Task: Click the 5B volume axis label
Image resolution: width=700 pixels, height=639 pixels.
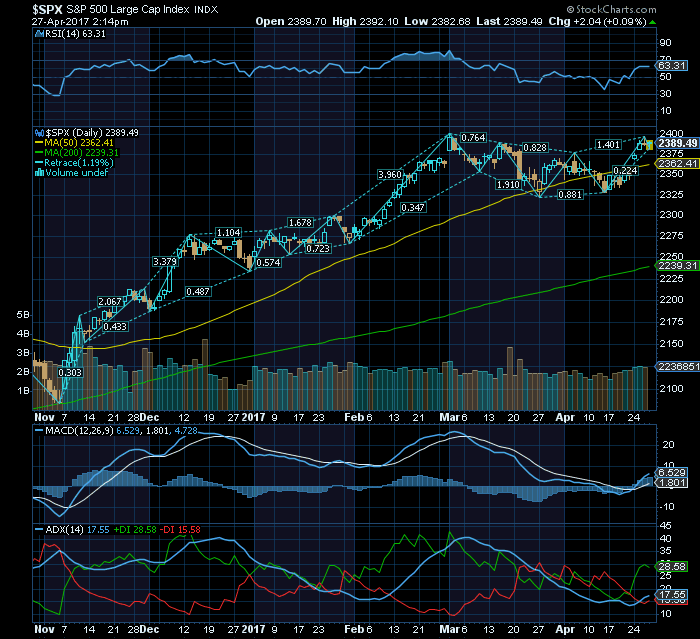Action: [23, 315]
